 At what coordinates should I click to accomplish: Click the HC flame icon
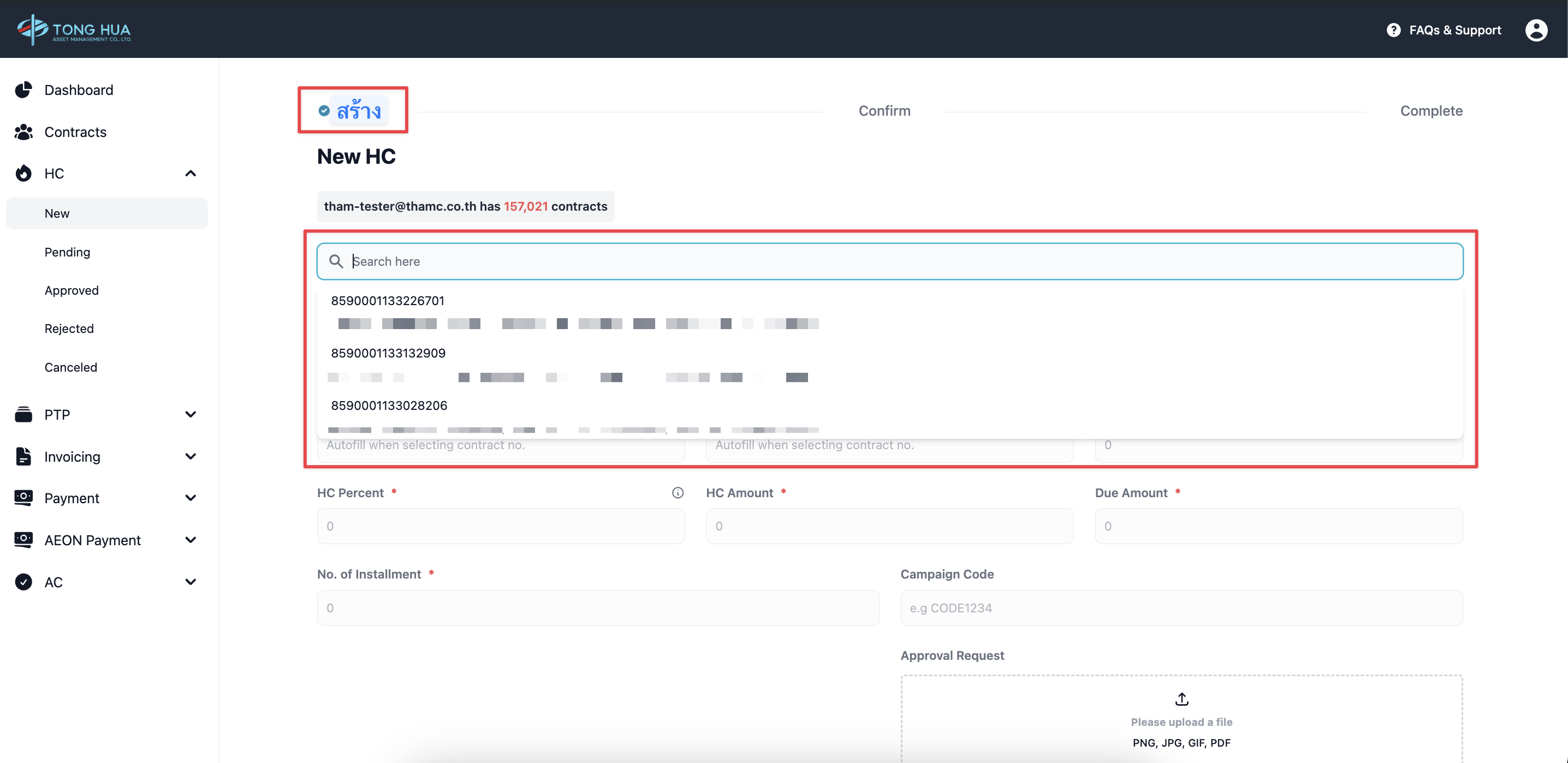[23, 174]
